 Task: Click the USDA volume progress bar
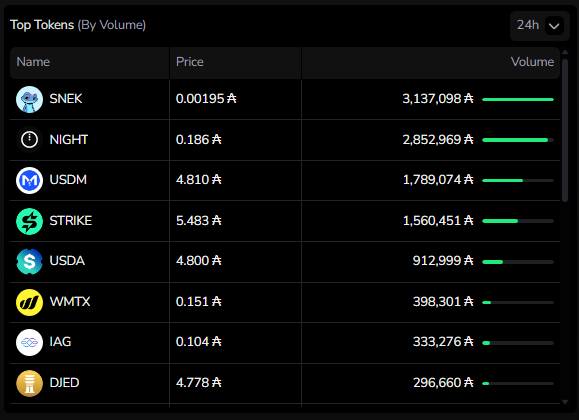[x=518, y=262]
